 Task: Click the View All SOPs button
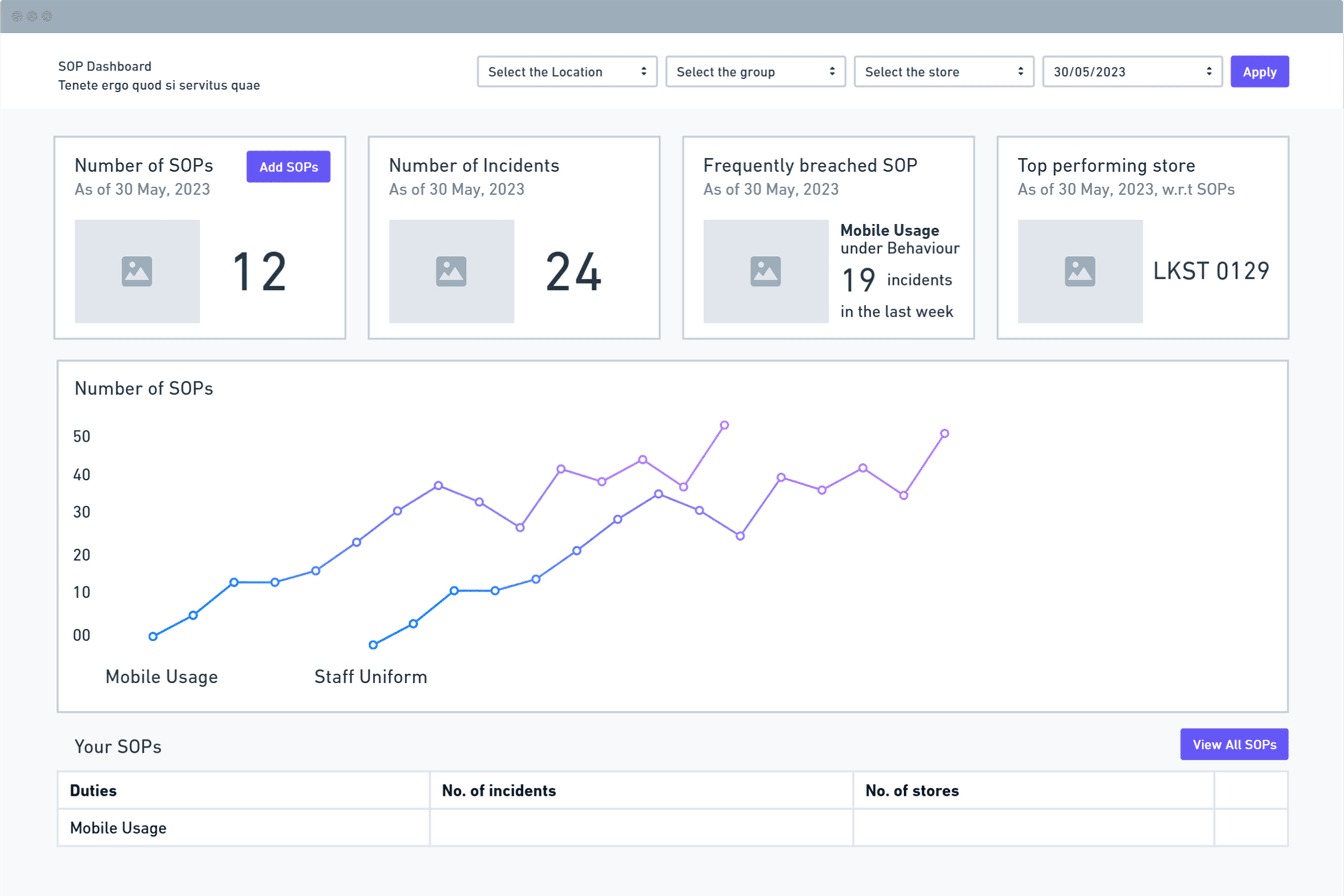click(x=1234, y=744)
